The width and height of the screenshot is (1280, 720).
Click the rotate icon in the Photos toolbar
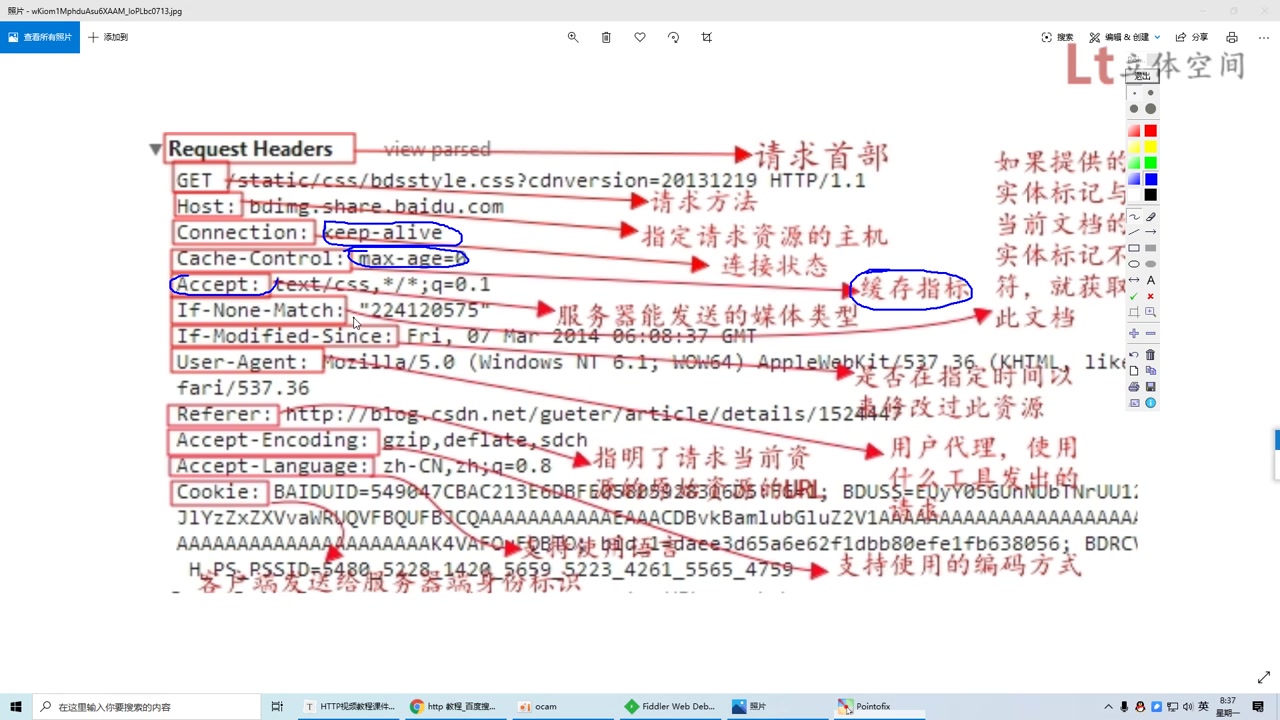tap(673, 37)
